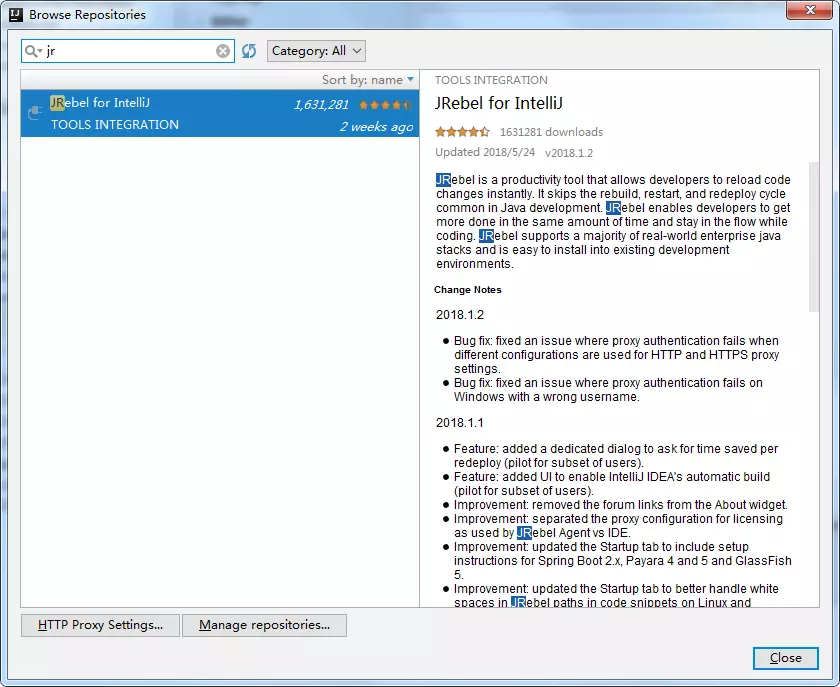Click the description panel scrollbar
The height and width of the screenshot is (687, 840).
(x=814, y=236)
